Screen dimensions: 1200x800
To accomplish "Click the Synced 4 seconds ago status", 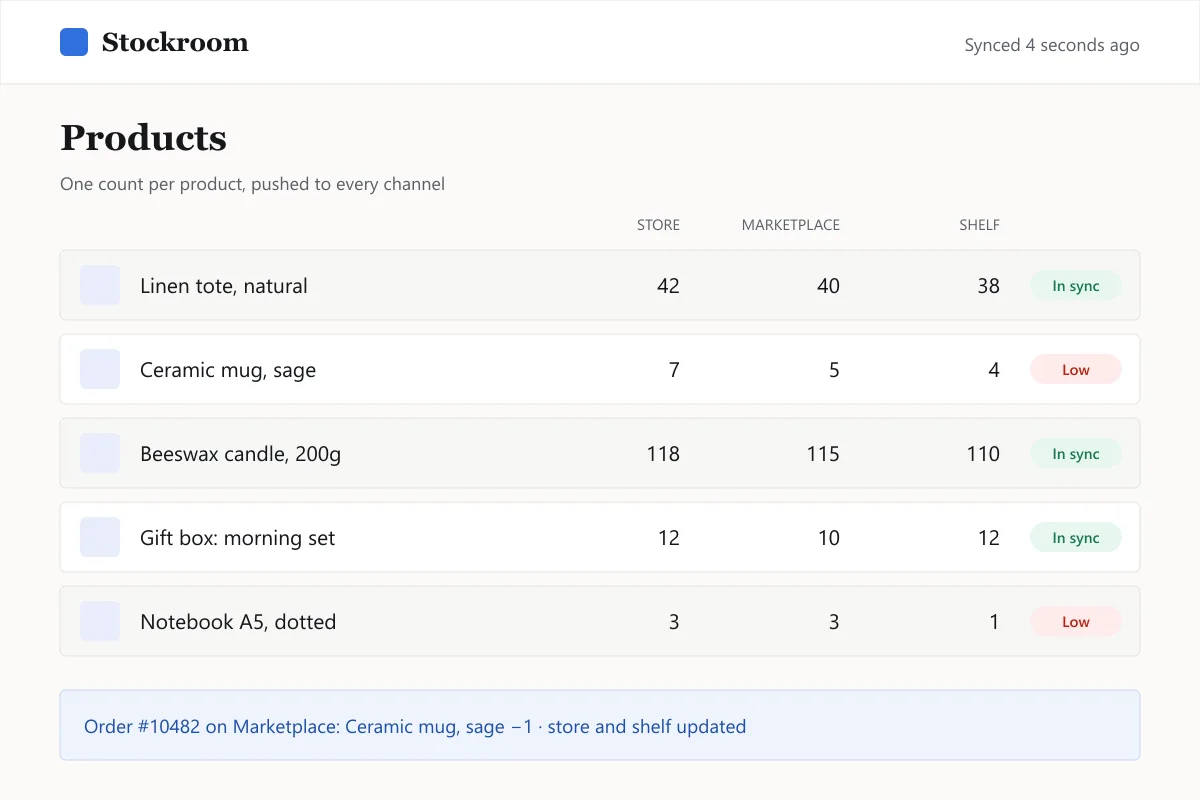I will pyautogui.click(x=1052, y=45).
